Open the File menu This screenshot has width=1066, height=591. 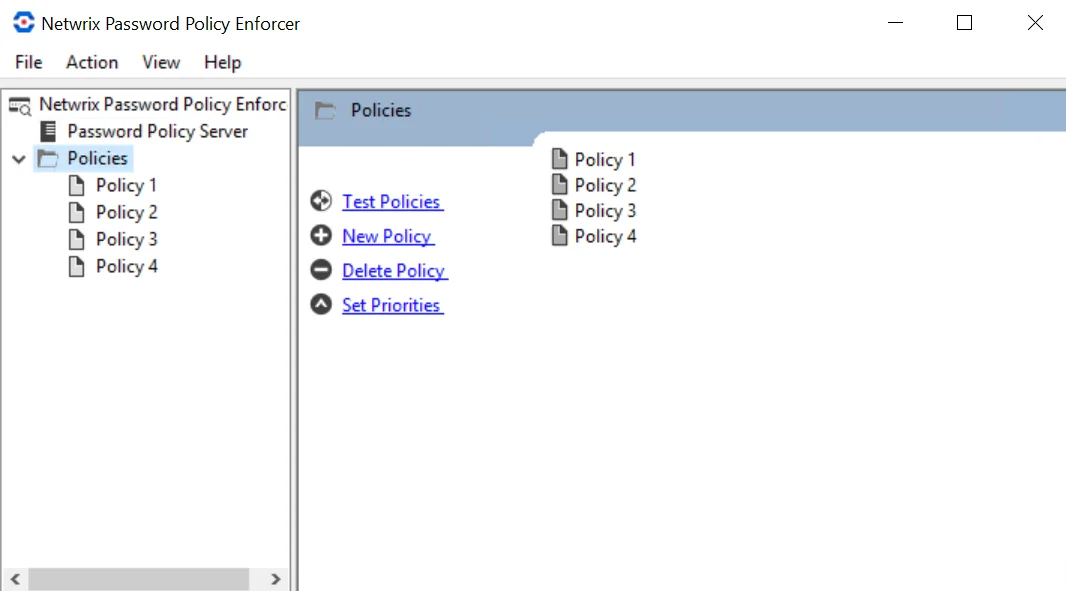tap(29, 63)
